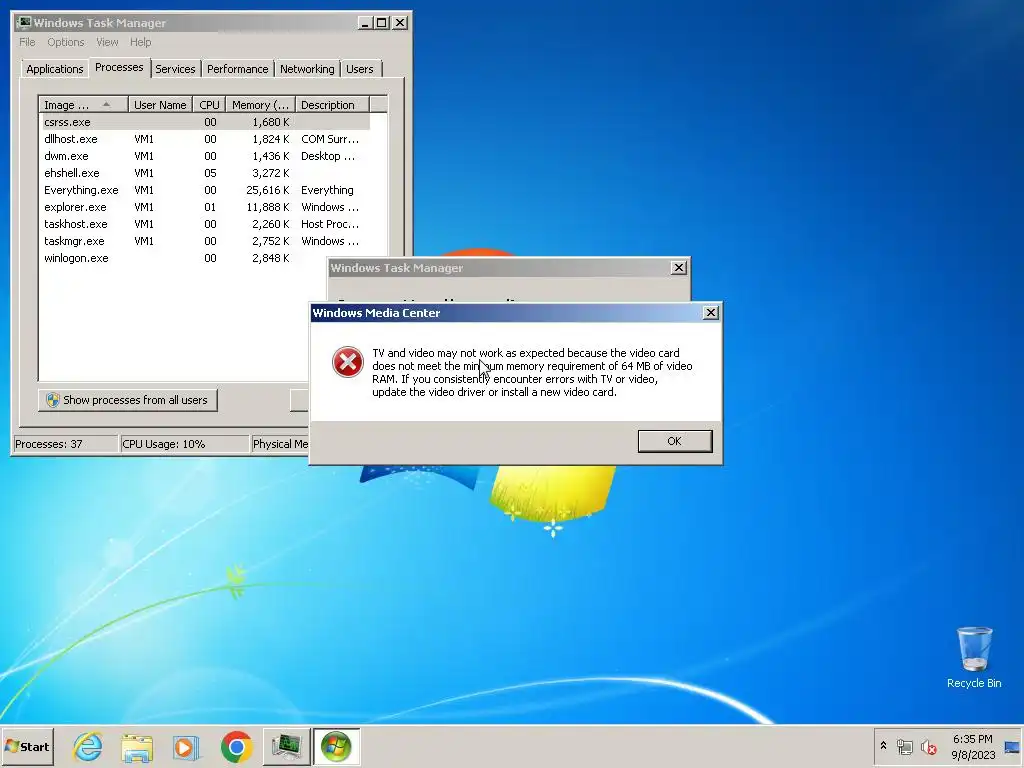Switch to the Networking tab
Viewport: 1024px width, 768px height.
click(x=307, y=69)
